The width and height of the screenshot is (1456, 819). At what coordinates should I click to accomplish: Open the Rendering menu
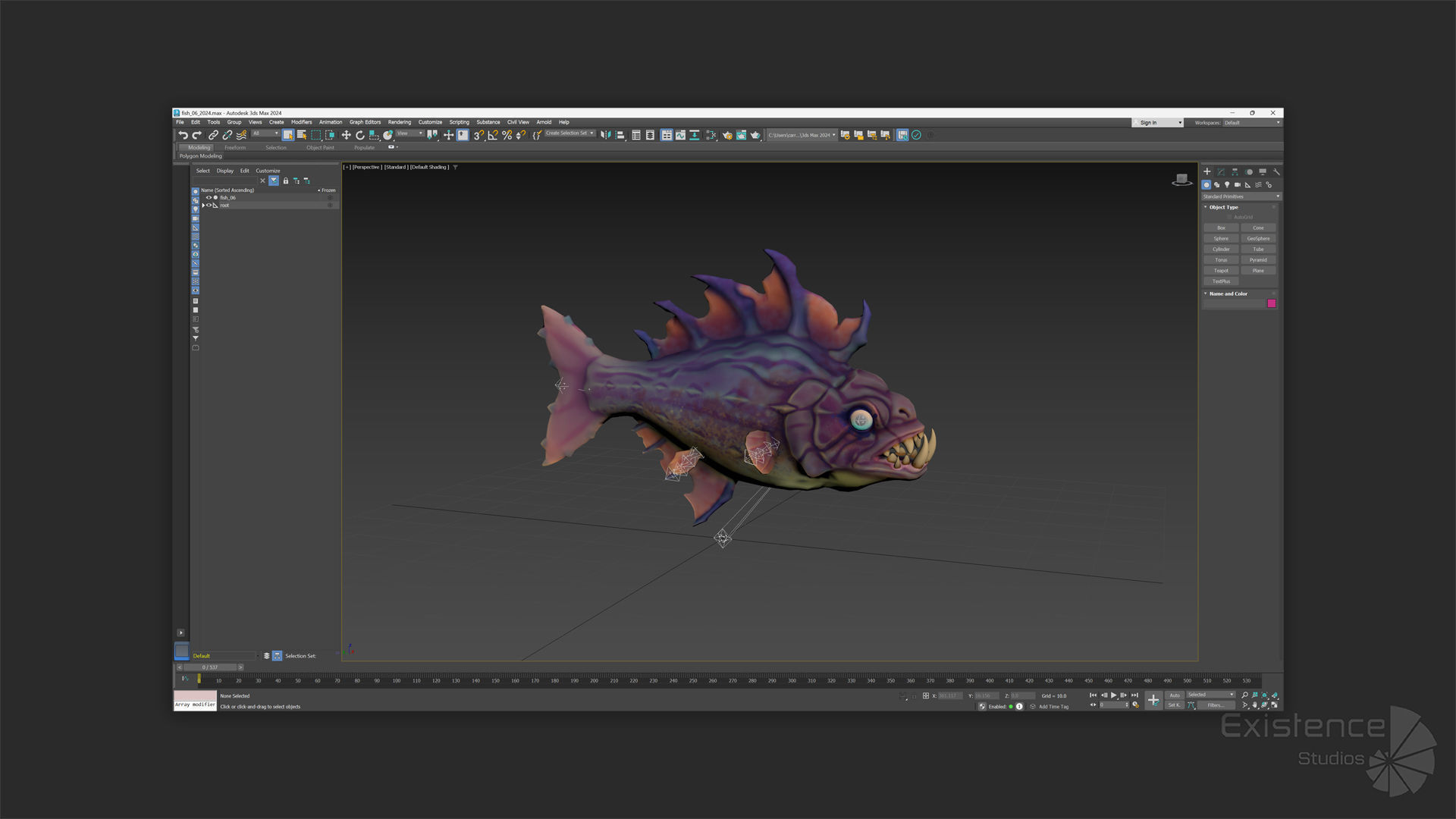(399, 122)
